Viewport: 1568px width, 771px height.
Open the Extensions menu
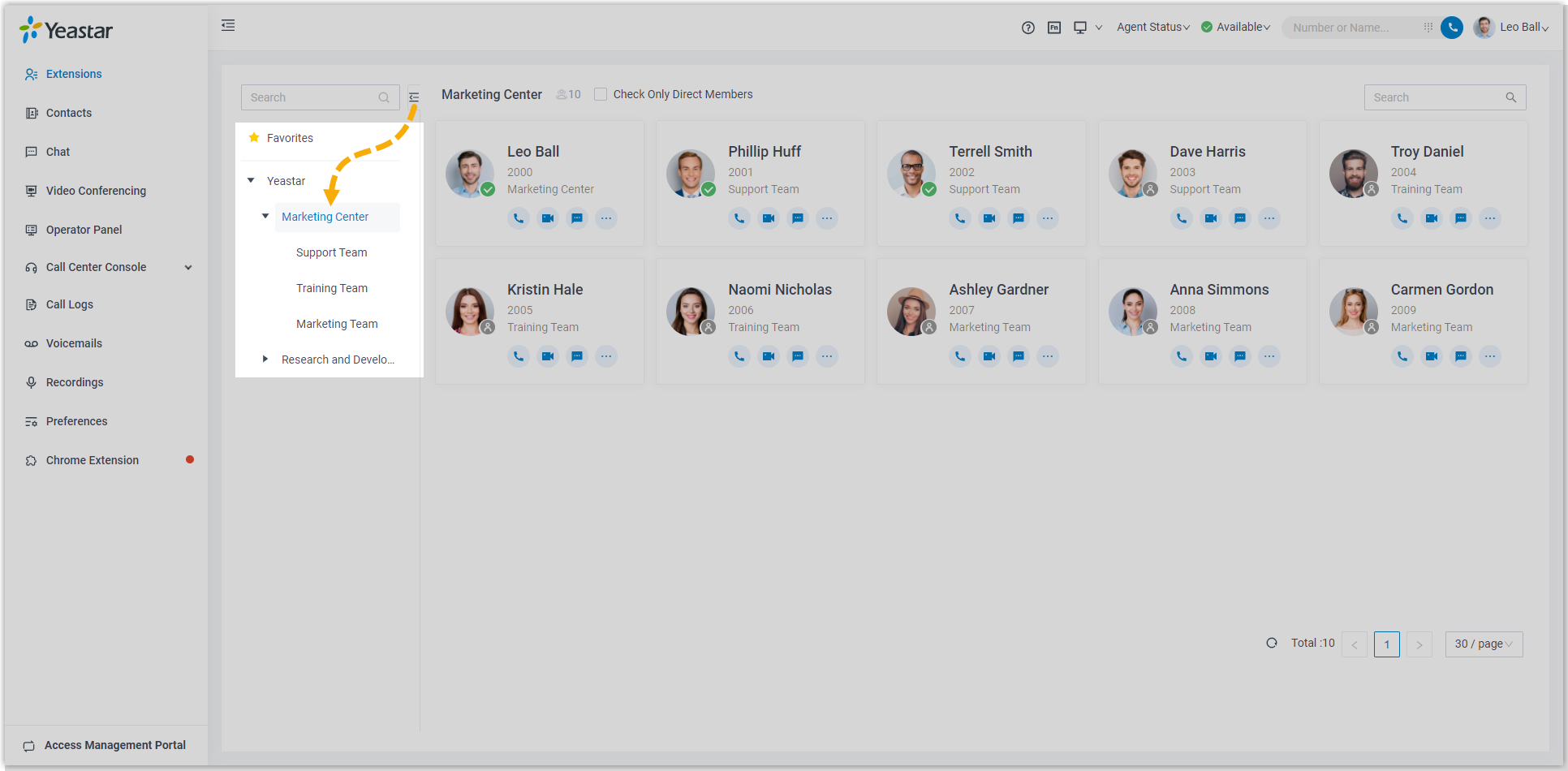(x=74, y=74)
